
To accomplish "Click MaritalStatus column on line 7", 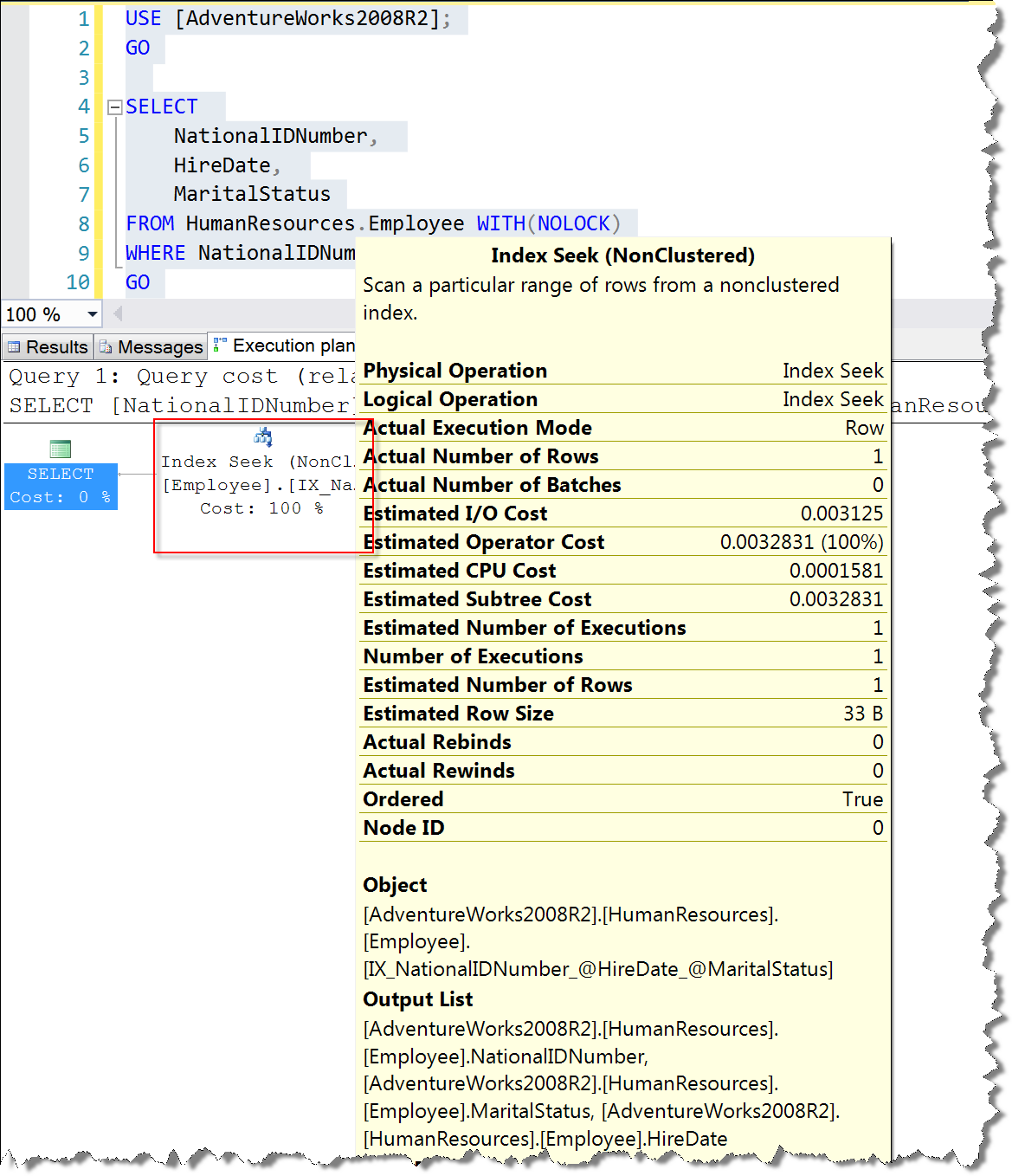I will click(x=252, y=195).
